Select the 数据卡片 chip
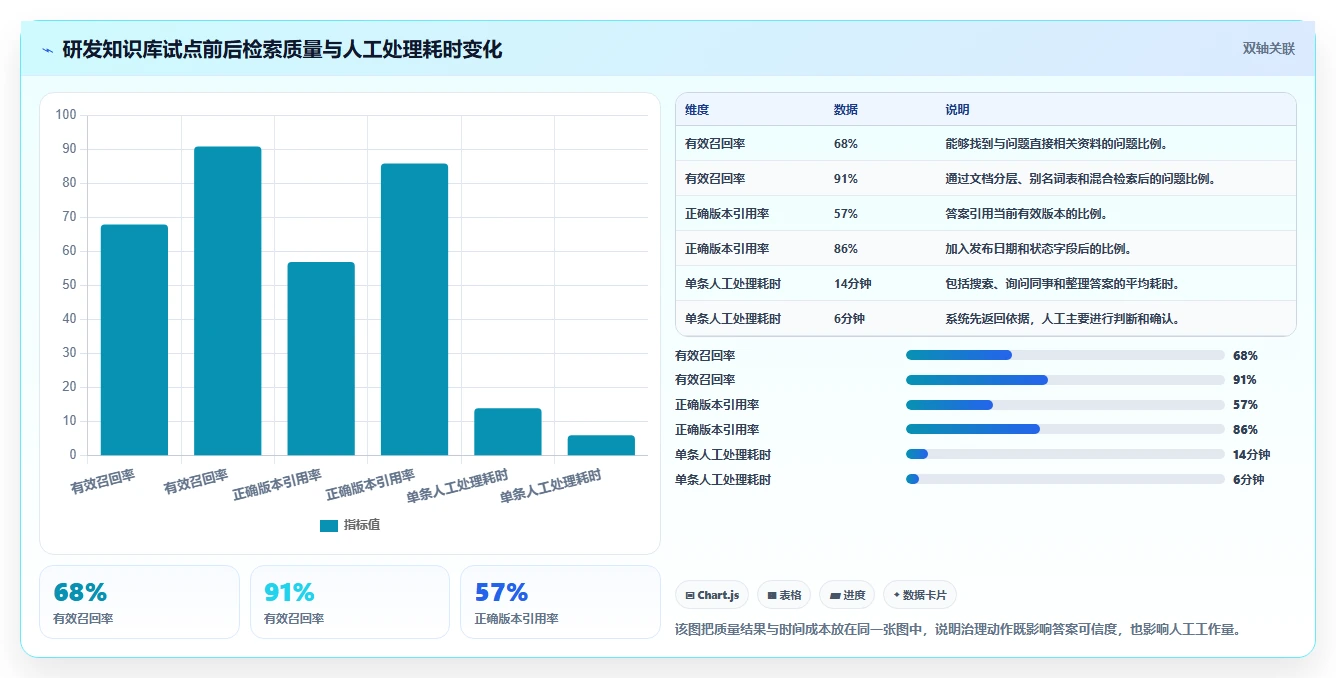Screen dimensions: 1336x678 [x=919, y=595]
